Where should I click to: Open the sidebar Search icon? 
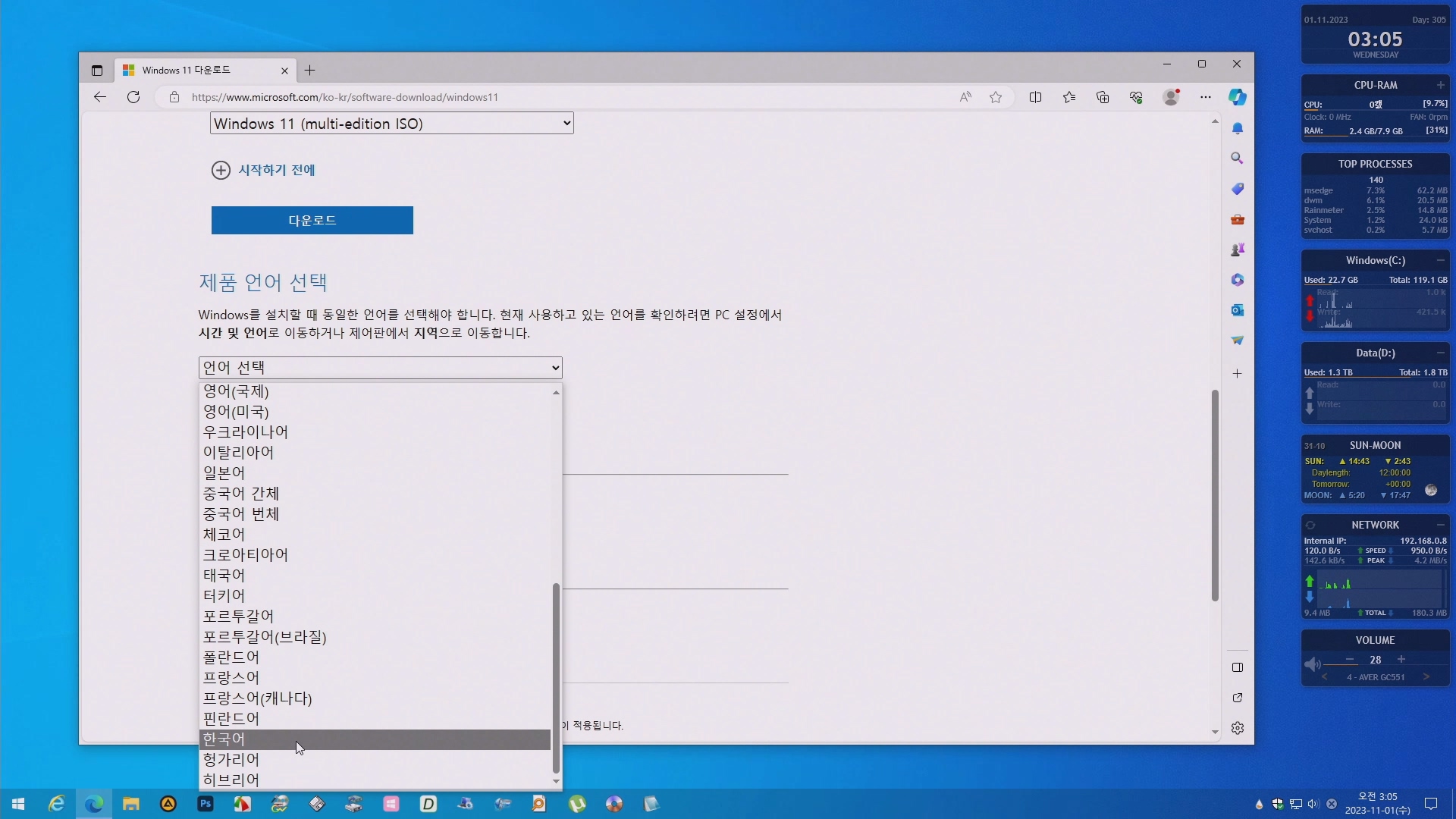pyautogui.click(x=1238, y=158)
